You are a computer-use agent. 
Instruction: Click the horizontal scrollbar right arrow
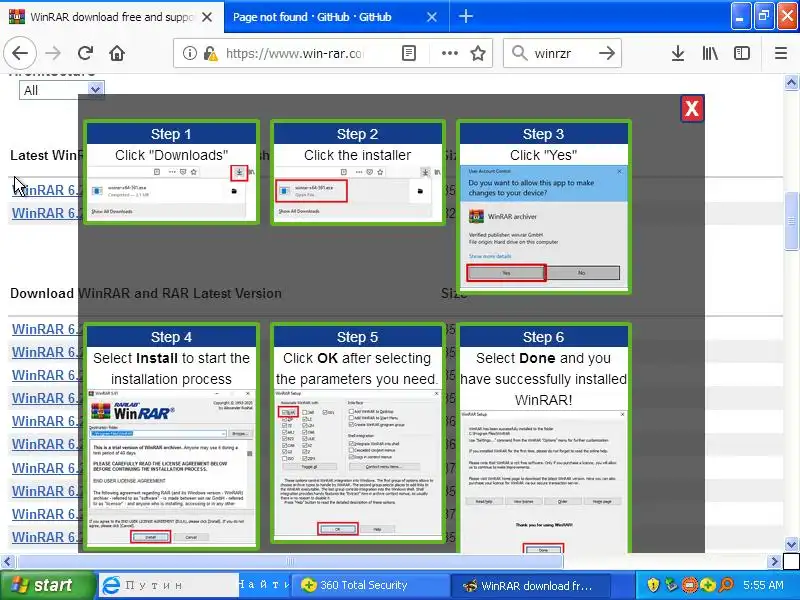(774, 562)
